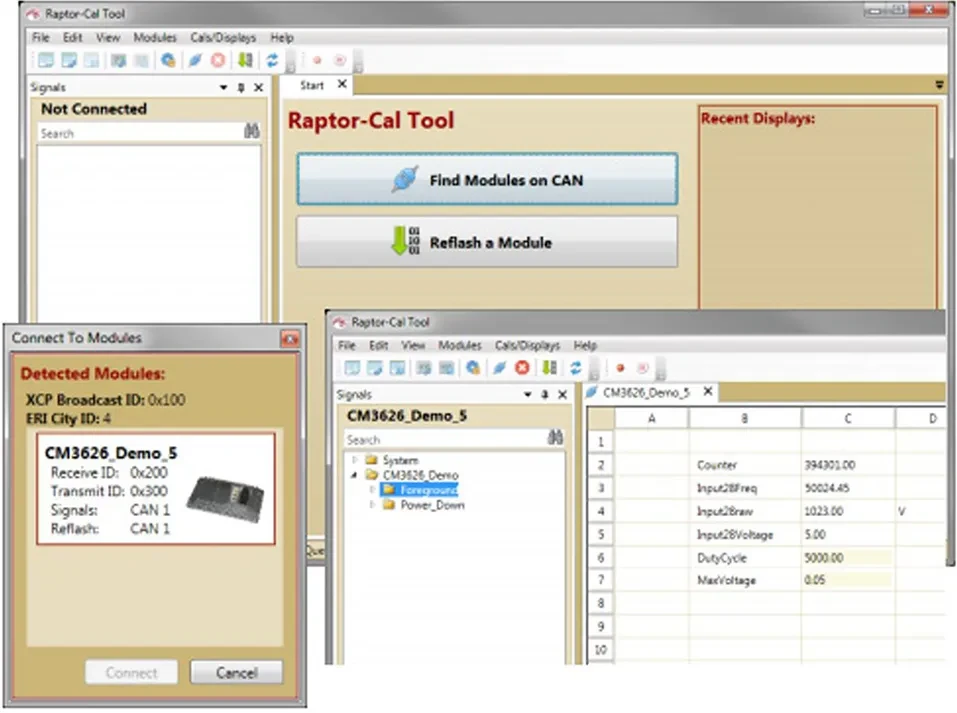Image resolution: width=957 pixels, height=713 pixels.
Task: Click the green reflash arrow icon in the front window toolbar
Action: (549, 368)
